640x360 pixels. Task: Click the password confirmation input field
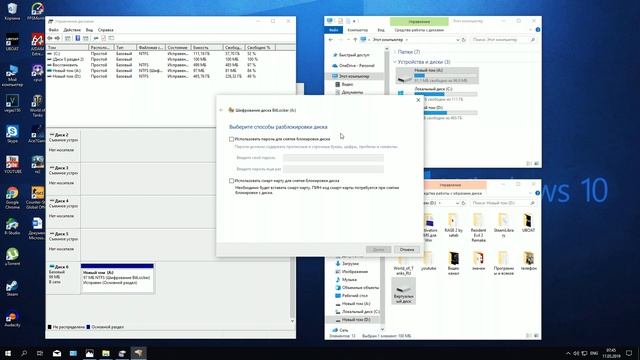tap(333, 169)
